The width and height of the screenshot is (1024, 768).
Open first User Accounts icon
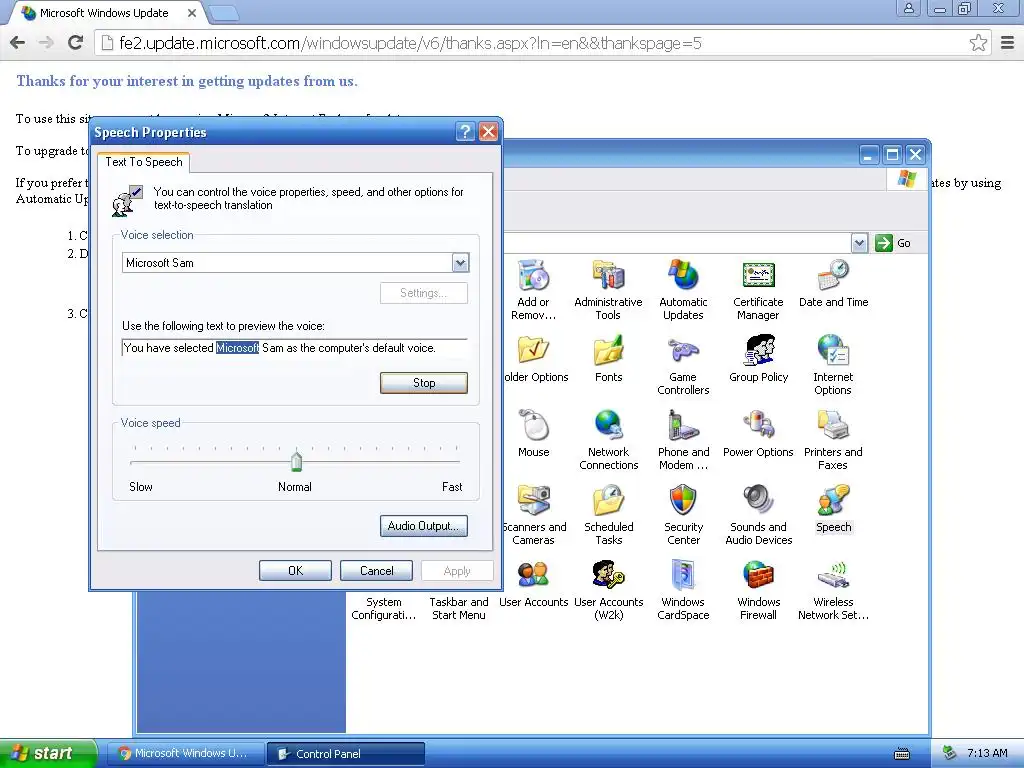(534, 584)
